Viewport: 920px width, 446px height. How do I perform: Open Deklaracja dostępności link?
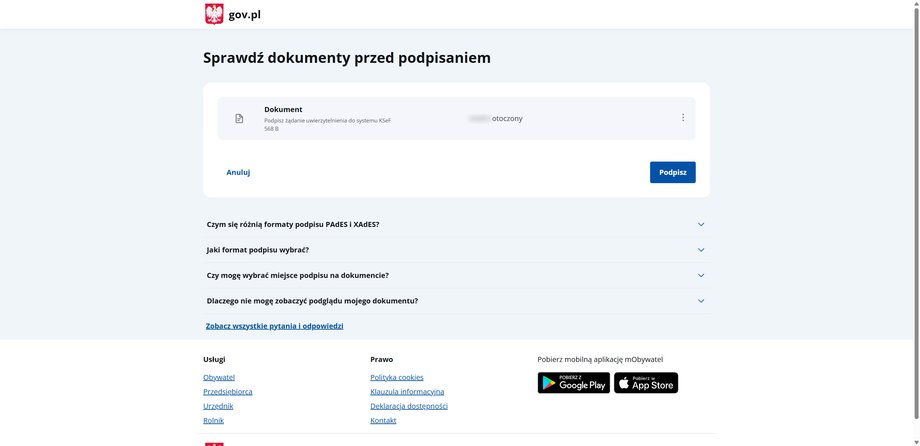click(x=409, y=406)
